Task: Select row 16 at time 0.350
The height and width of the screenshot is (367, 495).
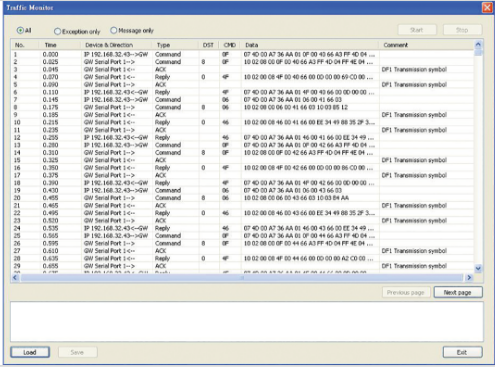Action: click(243, 168)
